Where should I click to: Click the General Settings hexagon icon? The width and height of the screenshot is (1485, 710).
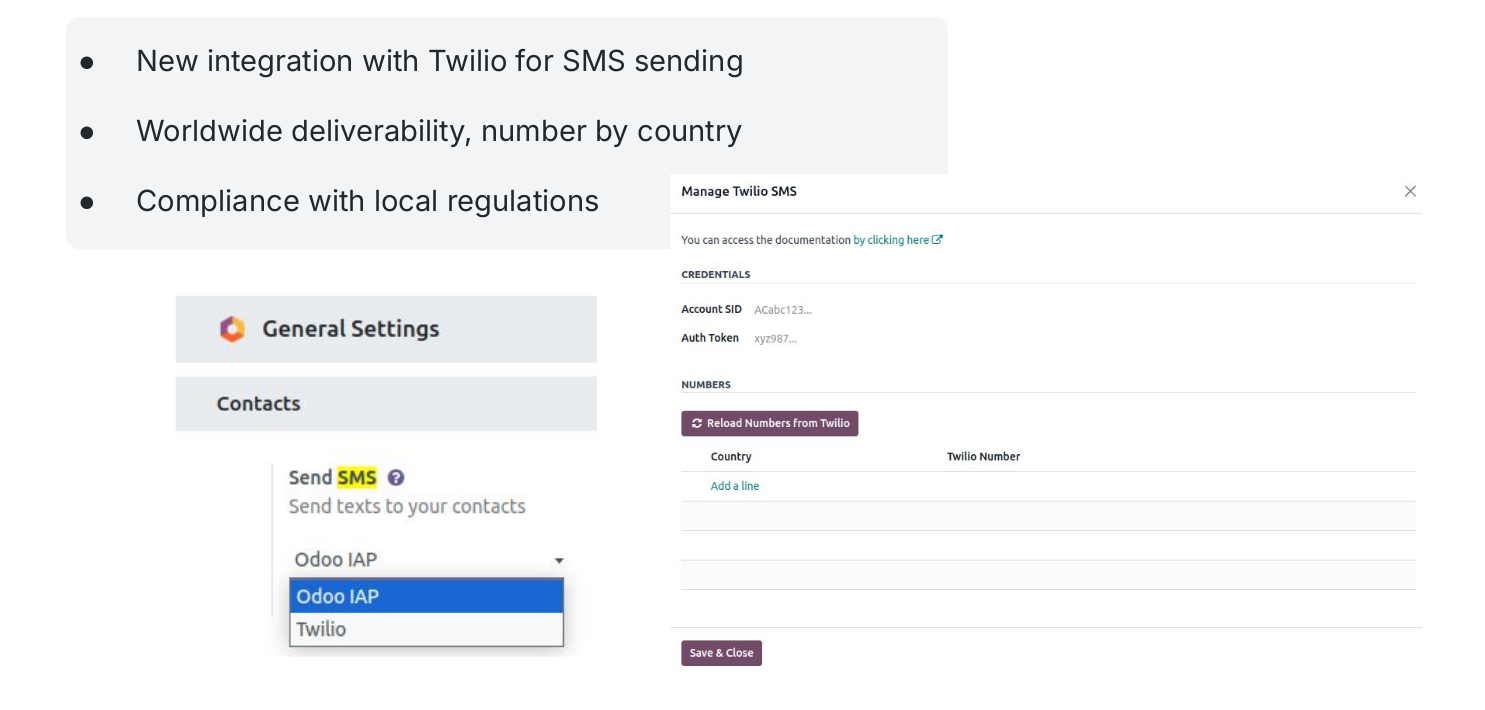[232, 329]
